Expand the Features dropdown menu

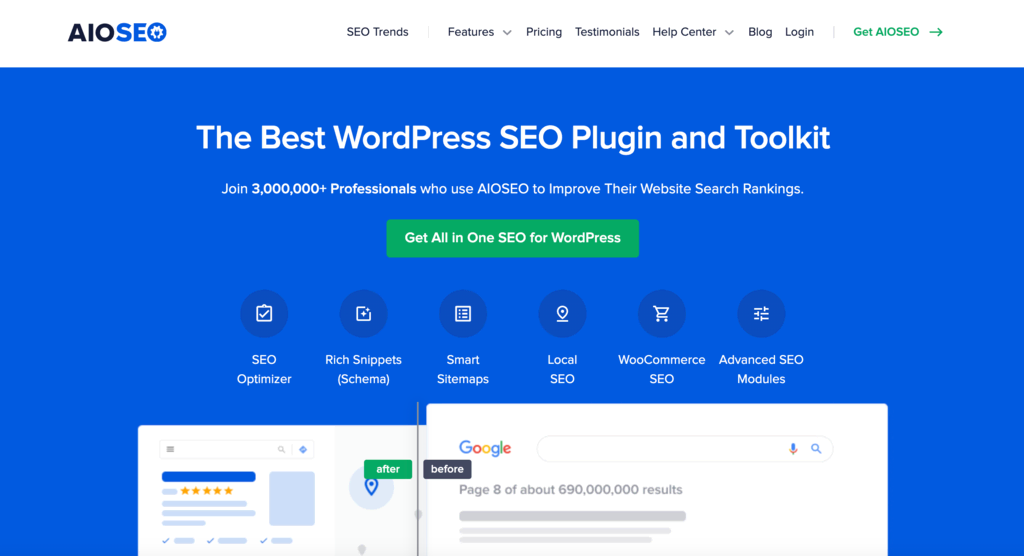[479, 32]
